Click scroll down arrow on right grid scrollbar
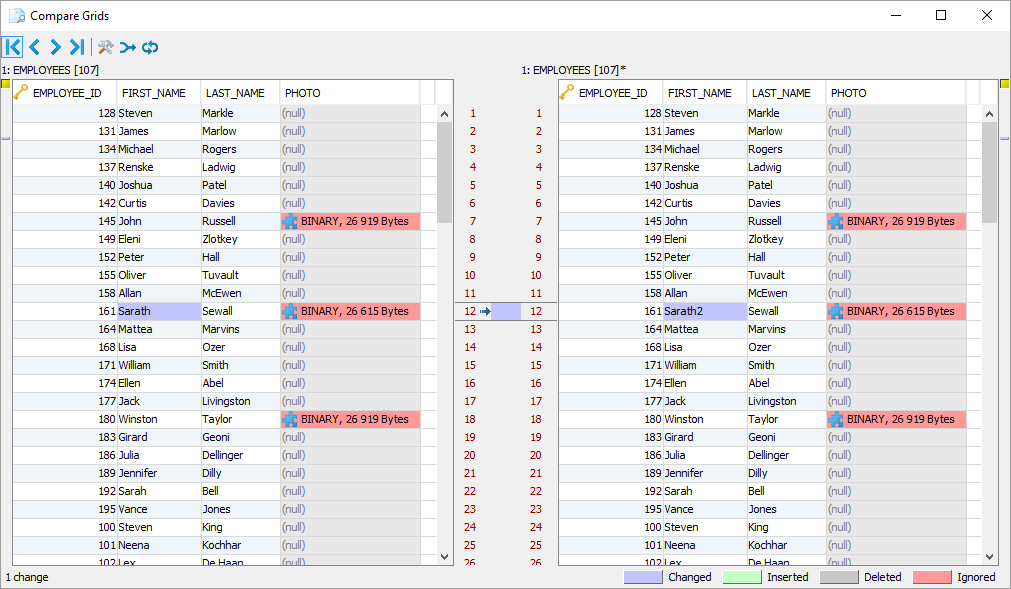 point(990,557)
